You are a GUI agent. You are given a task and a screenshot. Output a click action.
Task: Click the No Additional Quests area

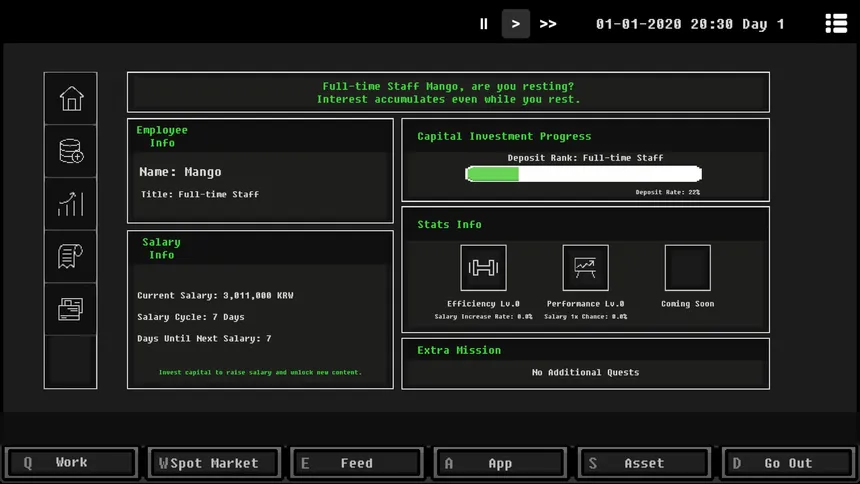click(585, 372)
